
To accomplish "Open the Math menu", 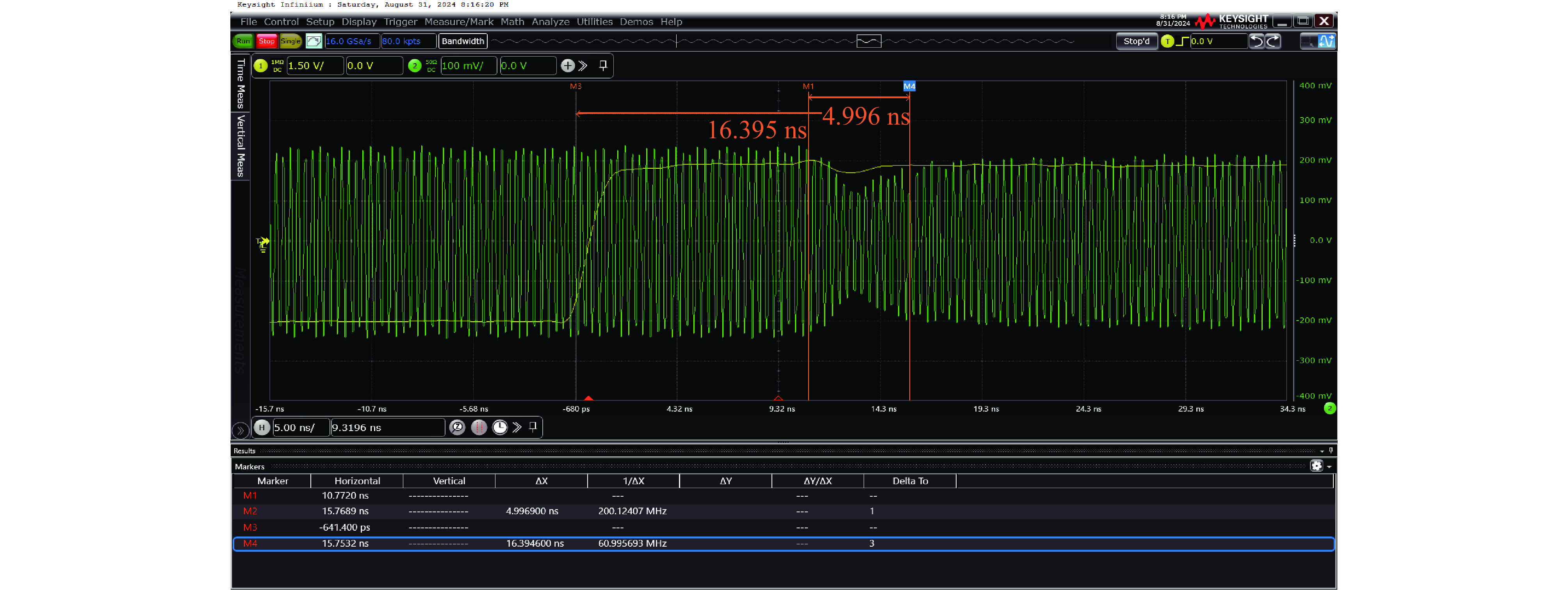I will pyautogui.click(x=513, y=22).
